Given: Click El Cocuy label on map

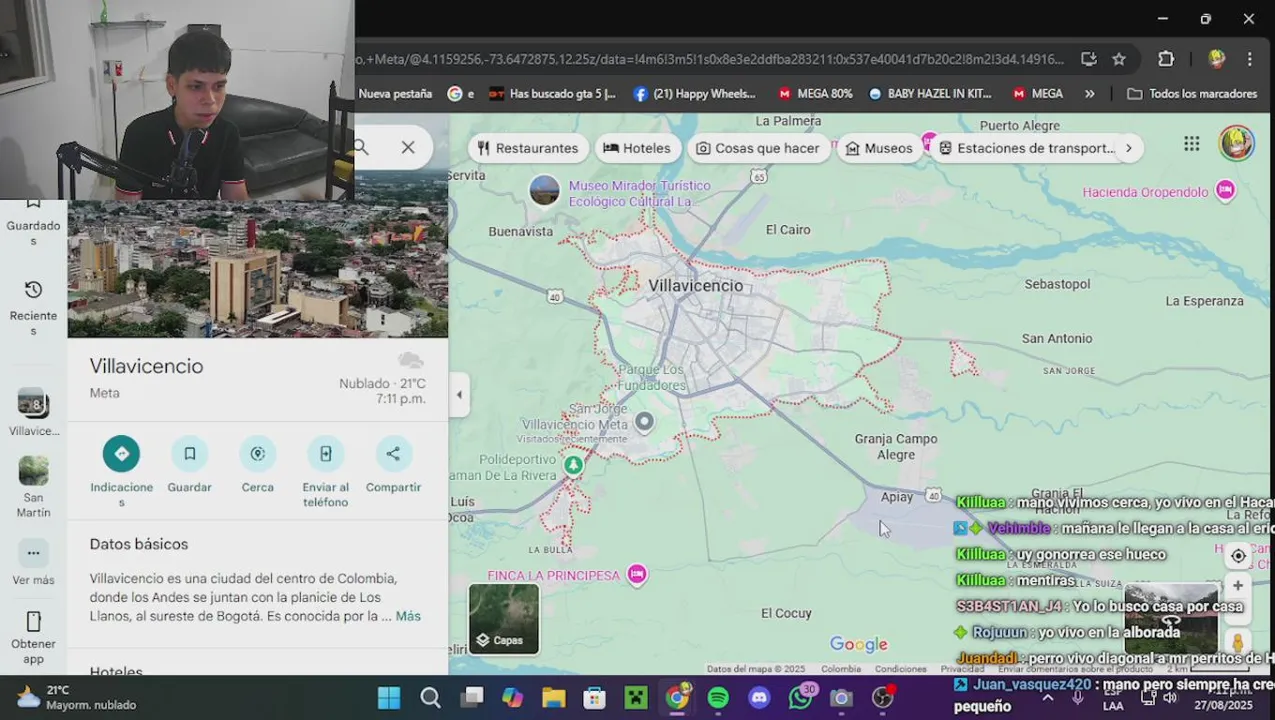Looking at the screenshot, I should 786,613.
